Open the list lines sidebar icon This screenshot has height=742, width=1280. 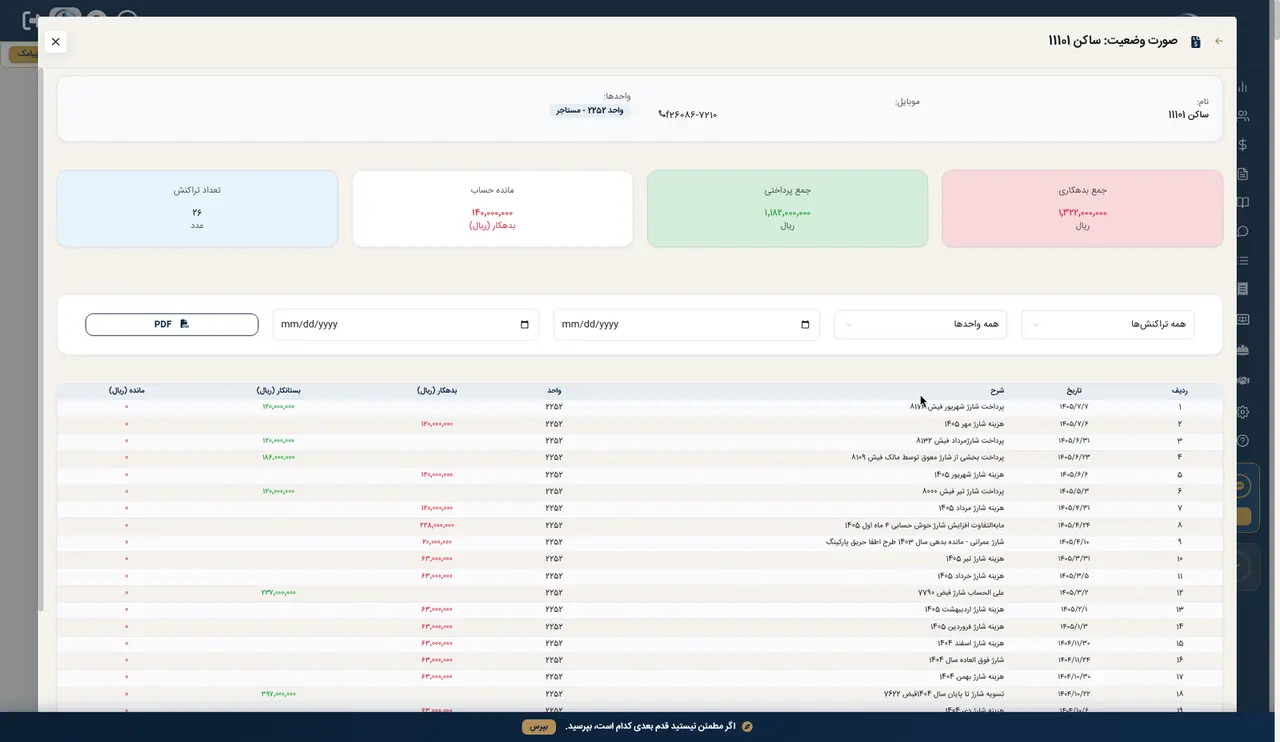1243,261
